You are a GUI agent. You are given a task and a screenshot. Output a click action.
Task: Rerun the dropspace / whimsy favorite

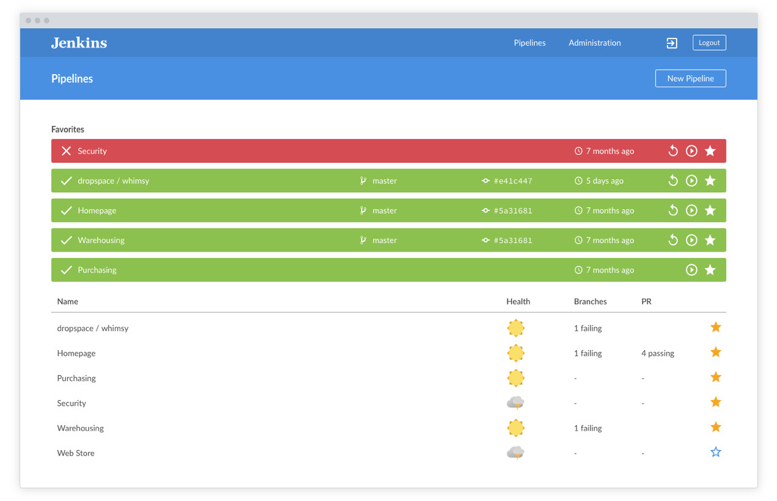point(672,180)
